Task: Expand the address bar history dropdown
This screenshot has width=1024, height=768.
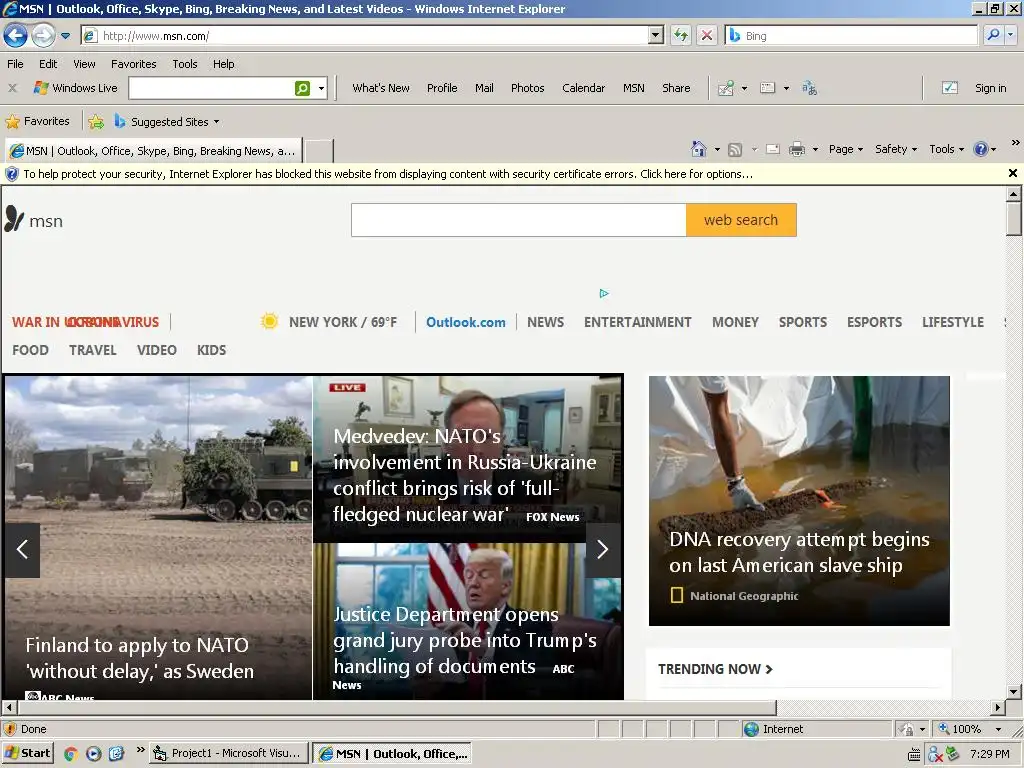Action: click(x=656, y=36)
